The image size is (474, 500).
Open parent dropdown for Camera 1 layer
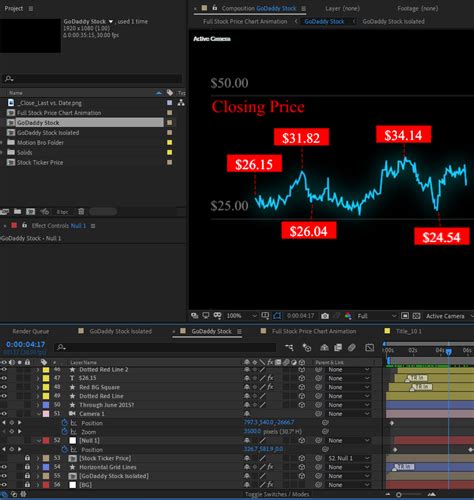click(349, 414)
